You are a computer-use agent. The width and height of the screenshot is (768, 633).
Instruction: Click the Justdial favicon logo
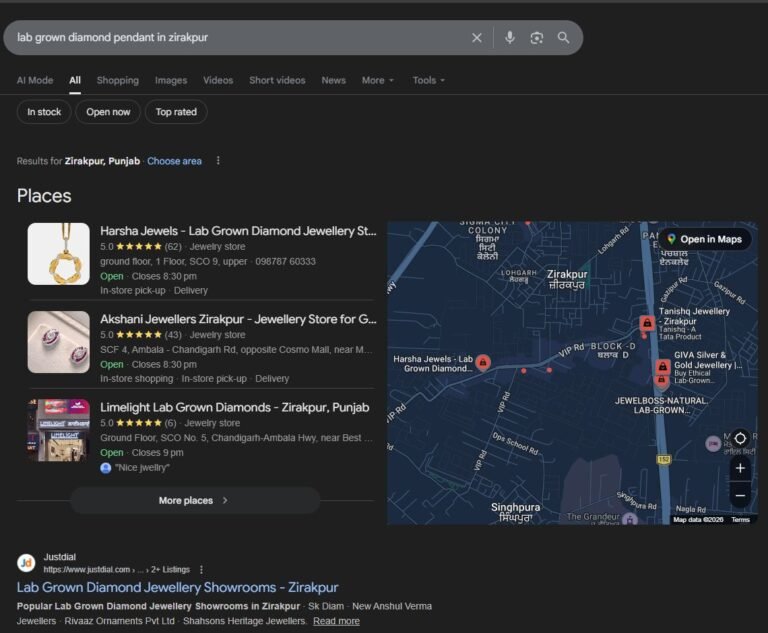tap(26, 563)
